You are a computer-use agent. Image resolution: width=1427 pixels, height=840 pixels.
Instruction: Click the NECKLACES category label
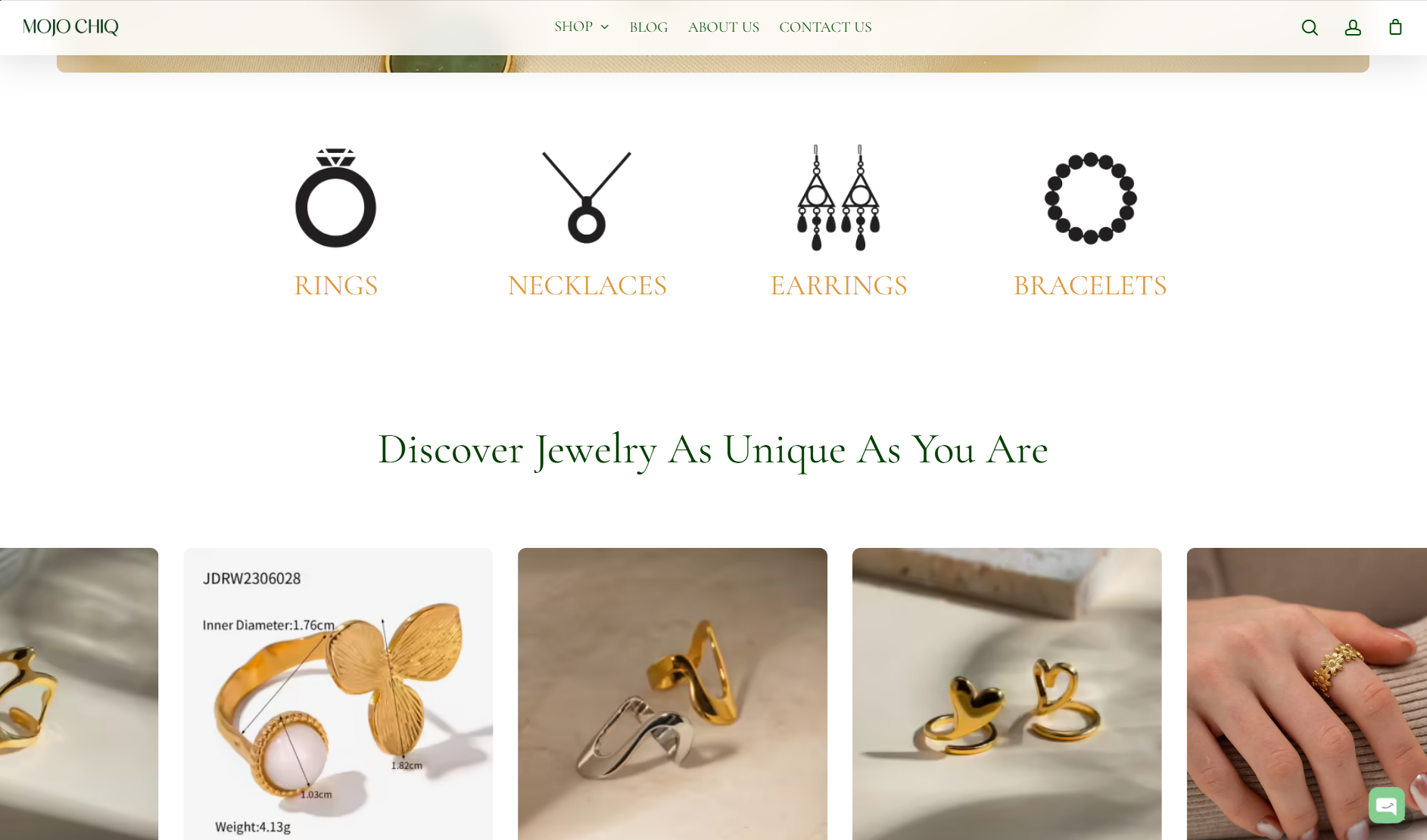coord(587,286)
